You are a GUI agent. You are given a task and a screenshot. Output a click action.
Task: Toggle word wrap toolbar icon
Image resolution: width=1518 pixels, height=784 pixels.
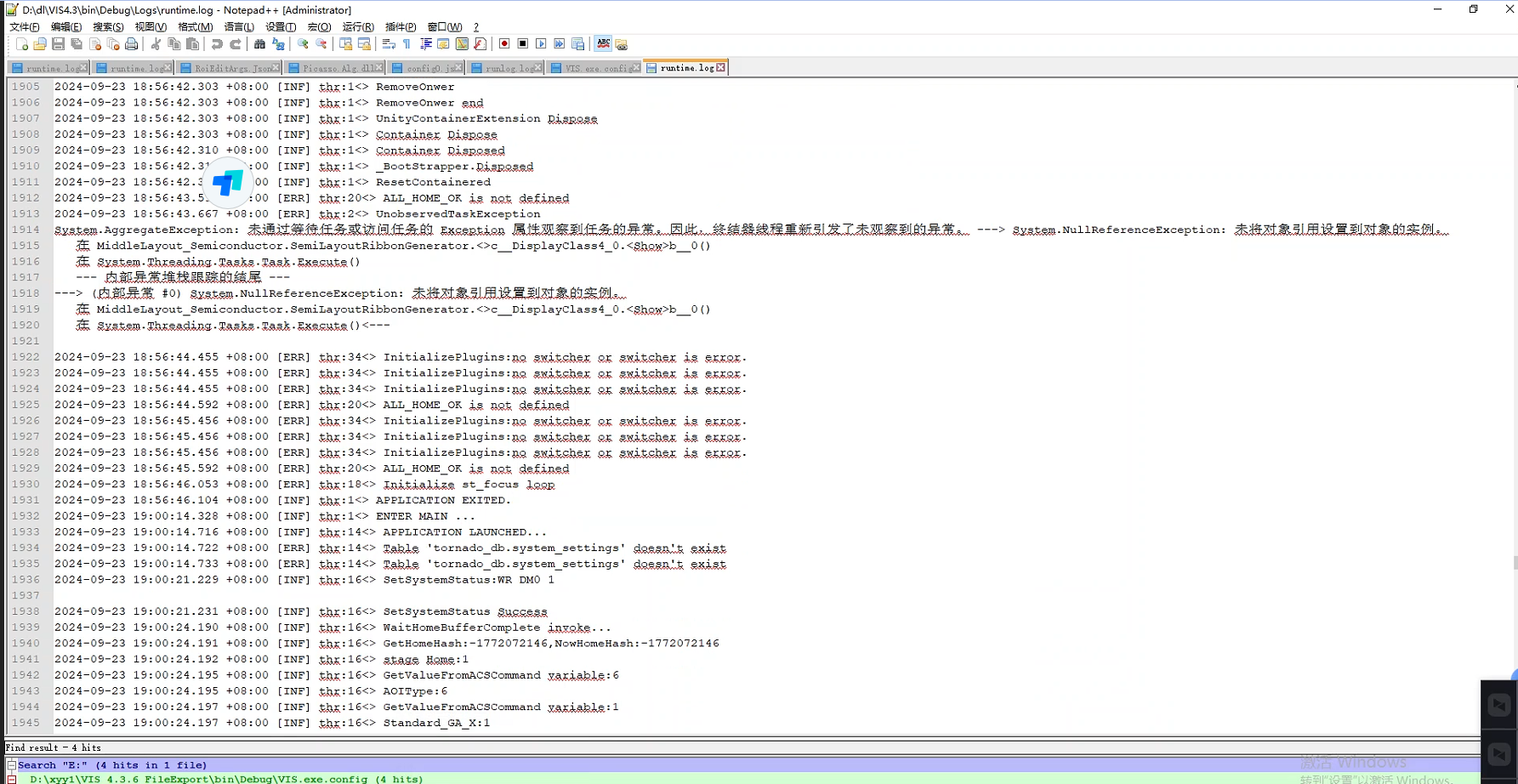(x=389, y=44)
